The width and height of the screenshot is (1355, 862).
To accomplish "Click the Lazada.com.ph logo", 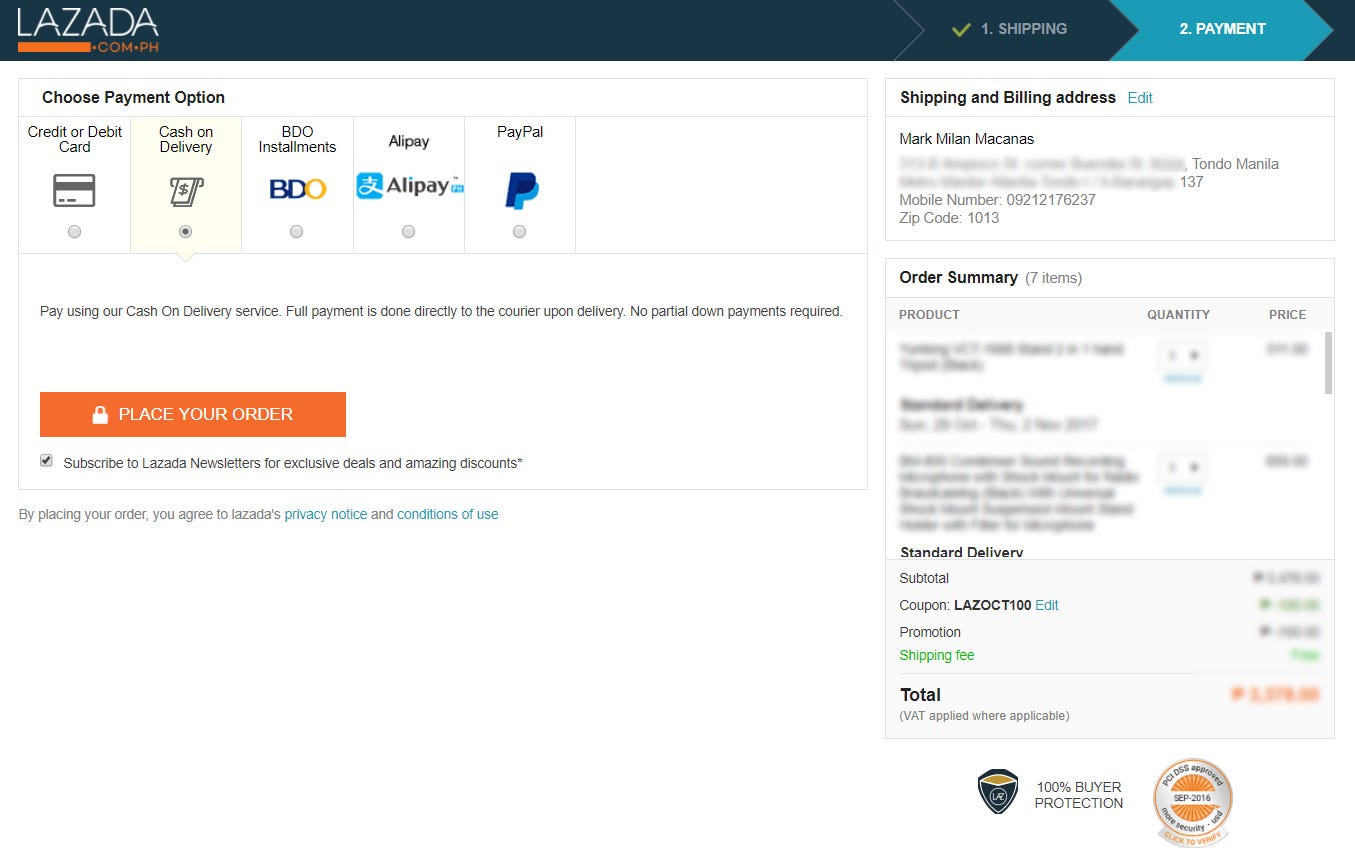I will (x=88, y=30).
